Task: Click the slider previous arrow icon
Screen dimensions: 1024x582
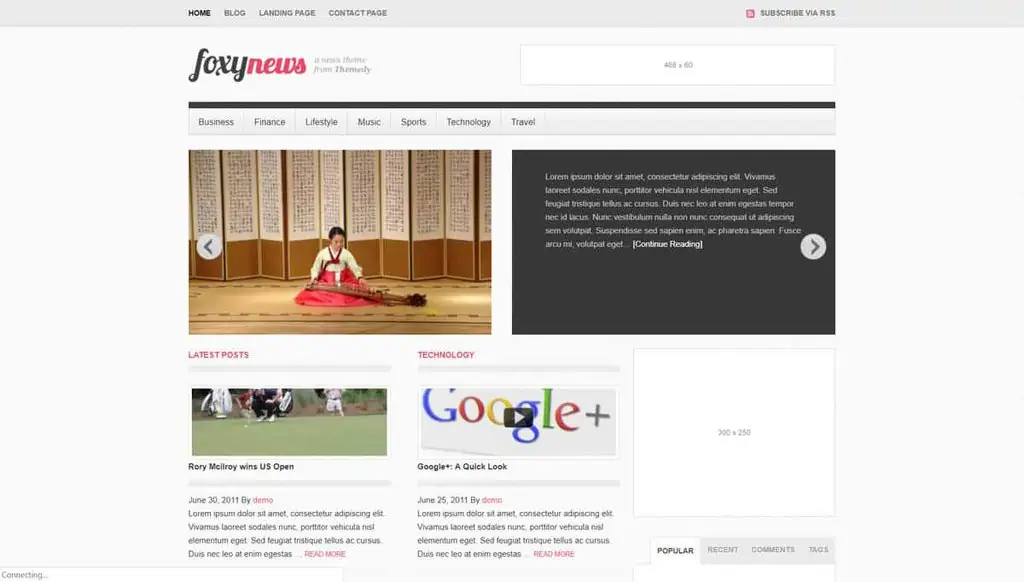Action: [x=209, y=246]
